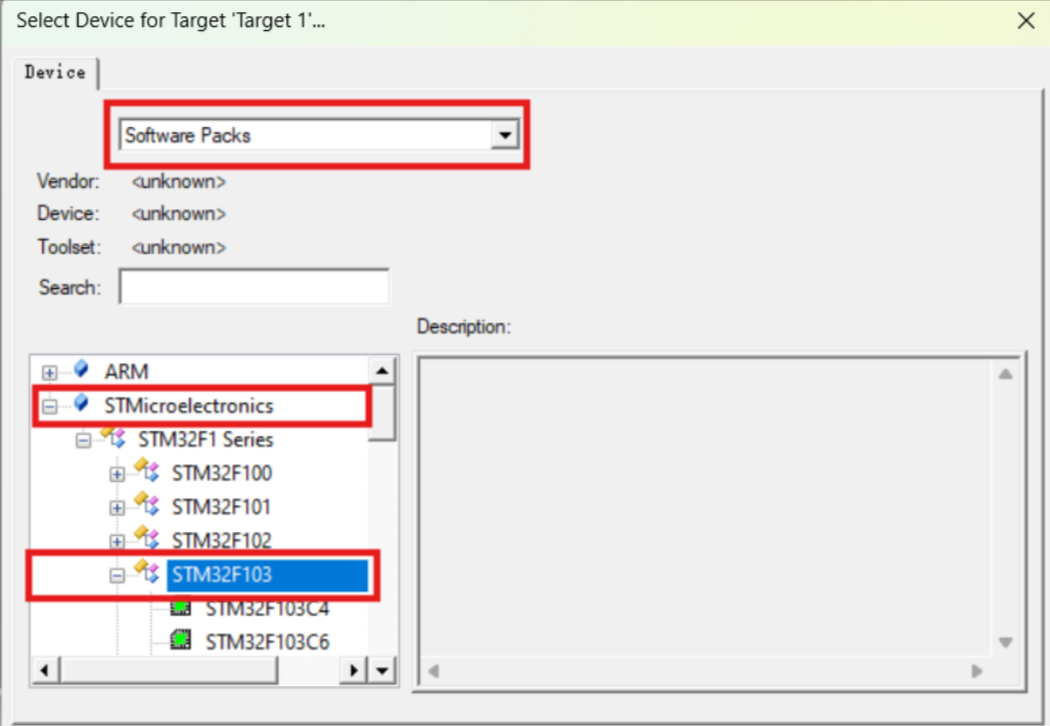Image resolution: width=1050 pixels, height=726 pixels.
Task: Switch to the Device tab
Action: coord(55,72)
